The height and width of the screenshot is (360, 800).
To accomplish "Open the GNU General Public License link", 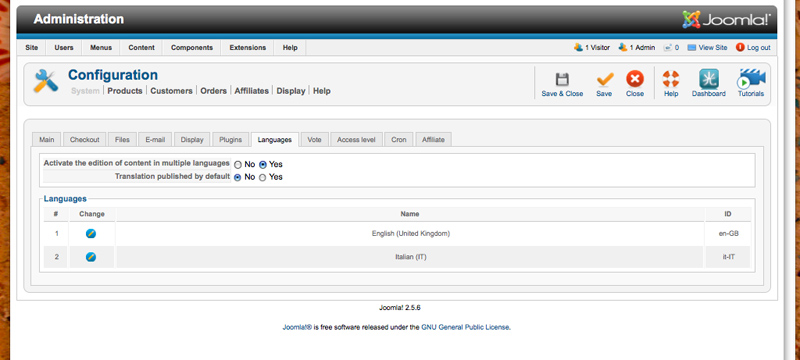I will point(465,327).
